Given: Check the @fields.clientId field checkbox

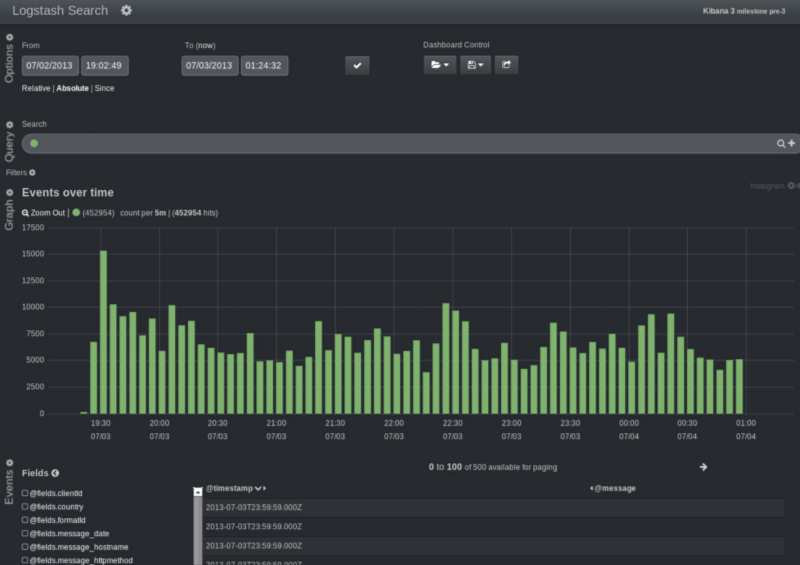Looking at the screenshot, I should tap(25, 494).
